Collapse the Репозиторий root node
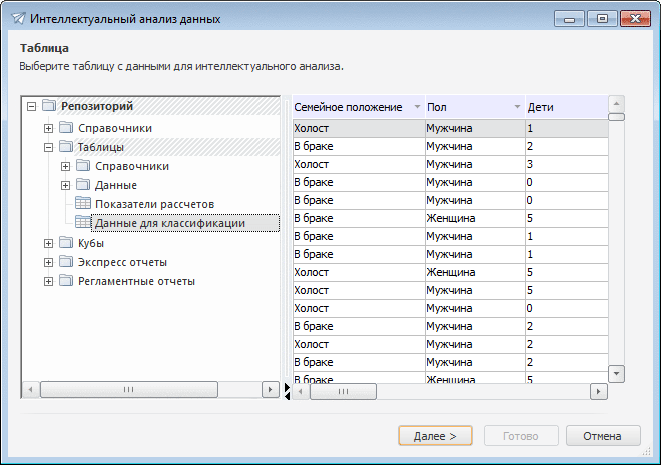Screen dimensions: 661x465 point(32,106)
